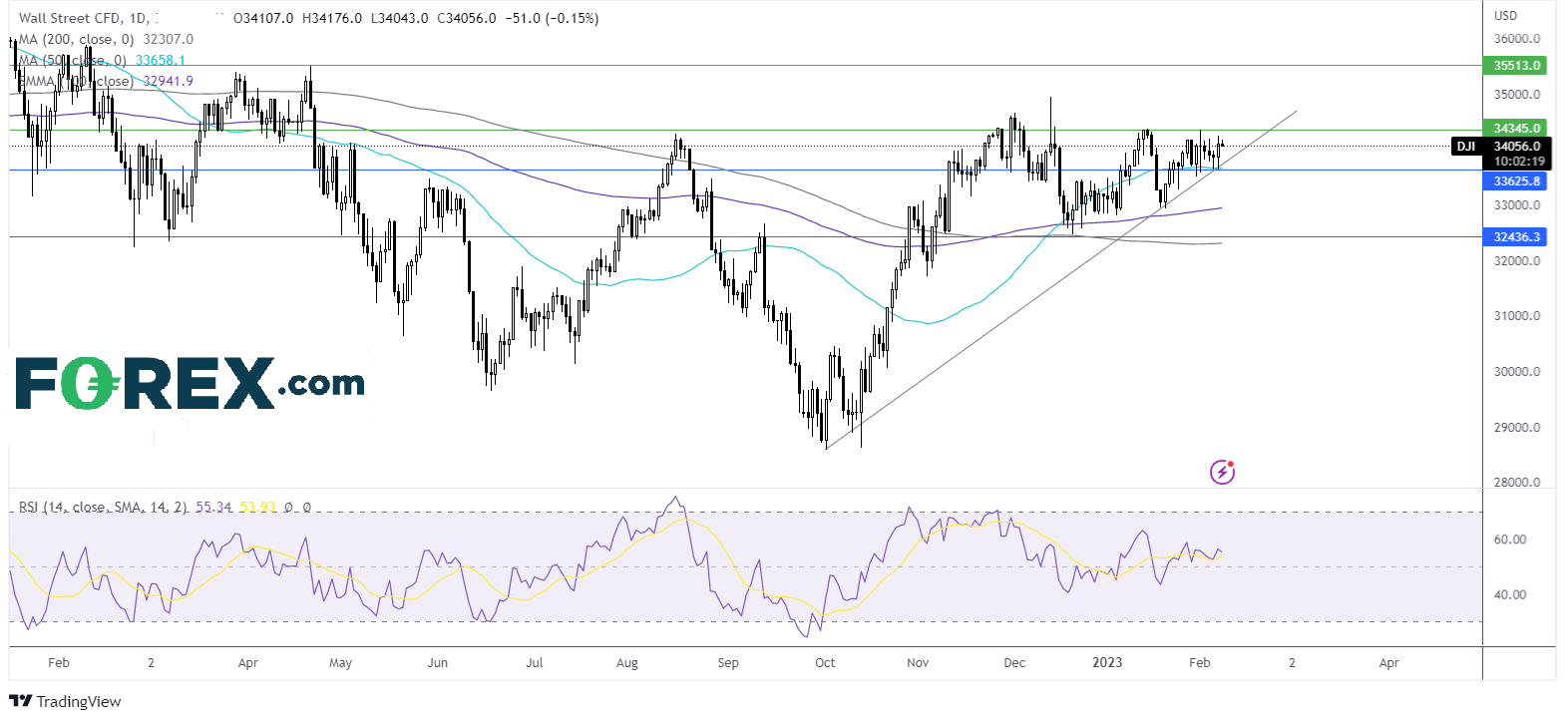Click 35000.0 on the price axis
Screen dimensions: 1568x722
[1516, 95]
